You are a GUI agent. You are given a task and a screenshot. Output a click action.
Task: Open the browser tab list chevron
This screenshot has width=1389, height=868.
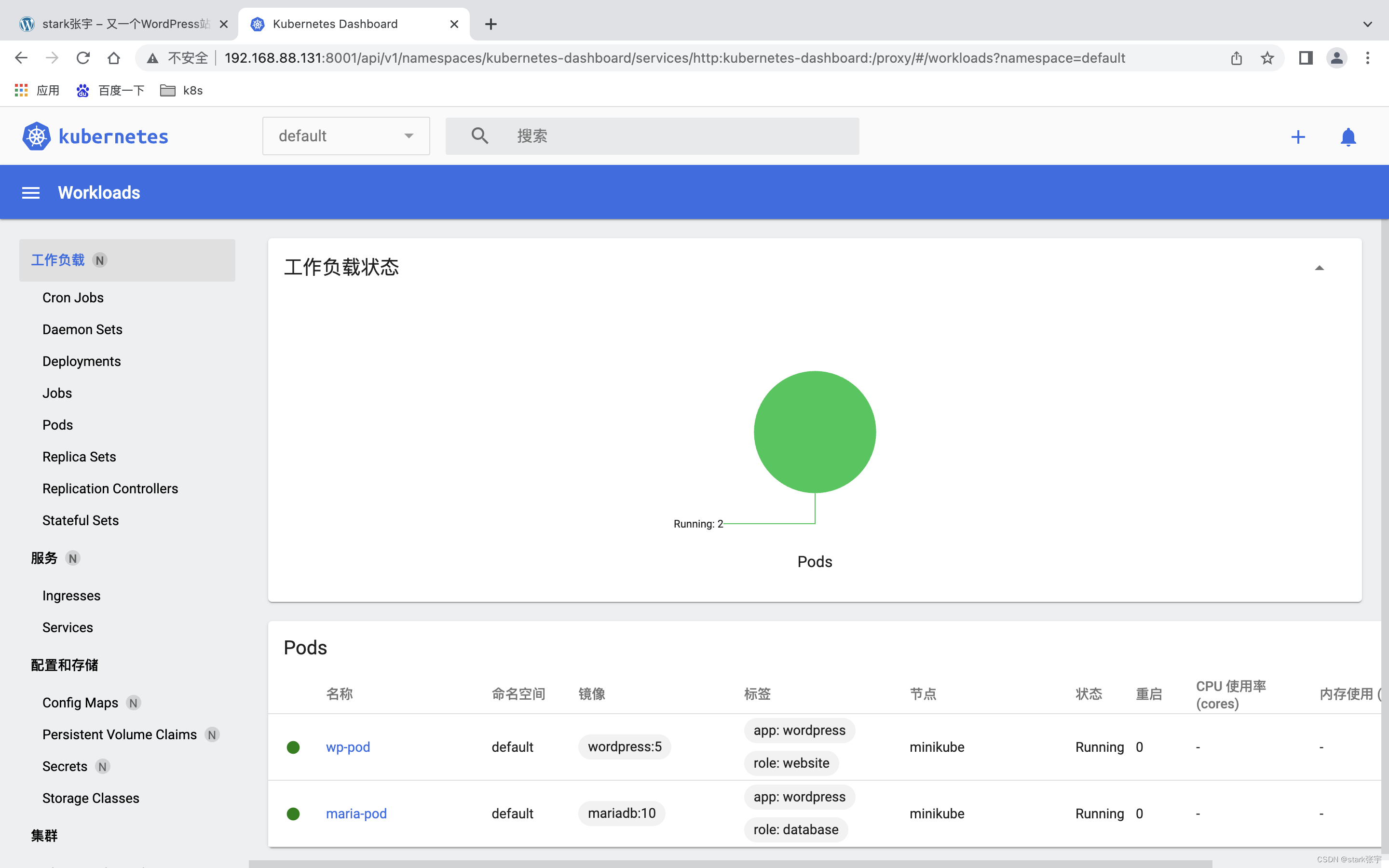click(1367, 24)
